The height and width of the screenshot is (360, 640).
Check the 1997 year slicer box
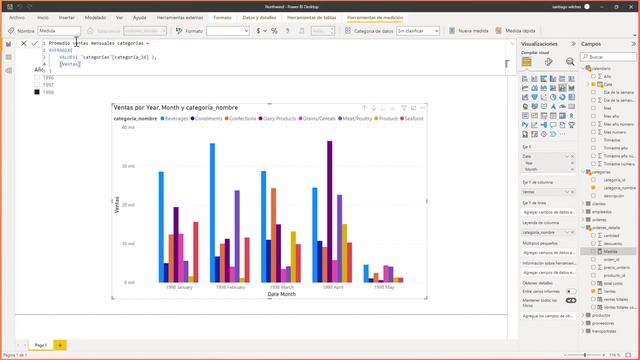tap(37, 85)
